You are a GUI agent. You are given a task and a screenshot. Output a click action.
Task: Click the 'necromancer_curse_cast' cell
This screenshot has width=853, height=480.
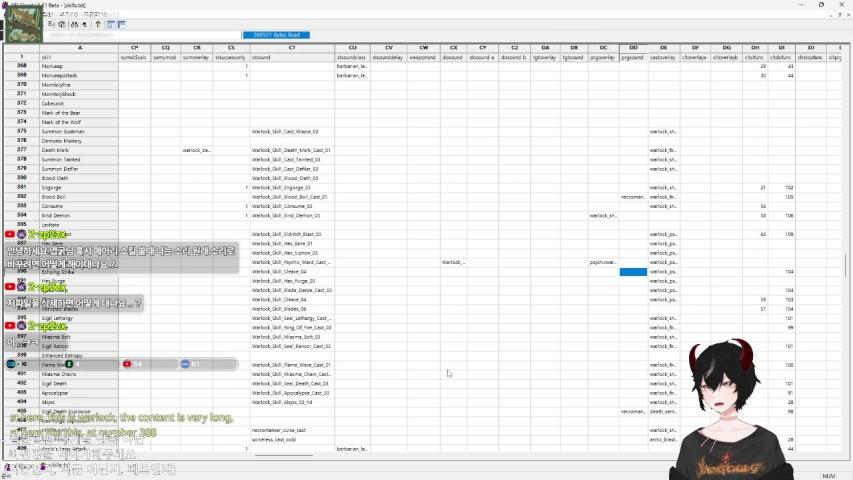292,430
